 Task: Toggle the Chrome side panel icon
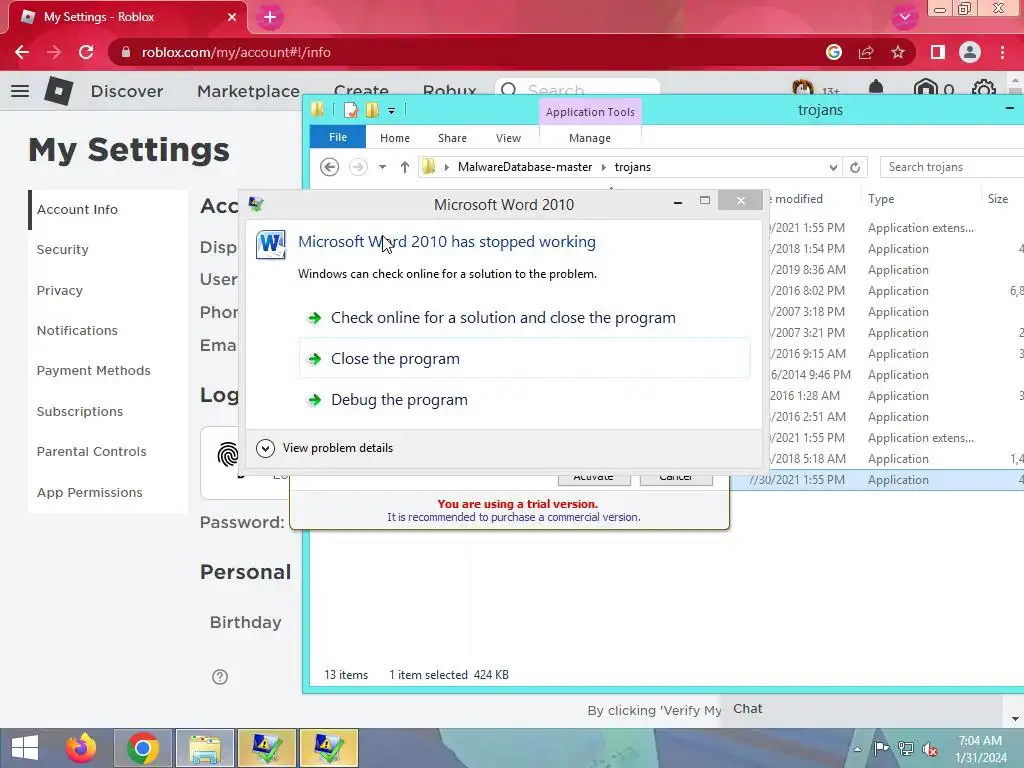pyautogui.click(x=938, y=52)
